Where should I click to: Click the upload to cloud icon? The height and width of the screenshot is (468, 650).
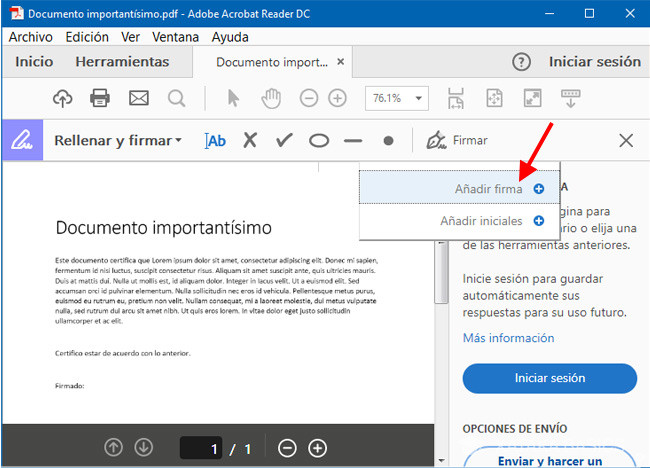pos(63,98)
